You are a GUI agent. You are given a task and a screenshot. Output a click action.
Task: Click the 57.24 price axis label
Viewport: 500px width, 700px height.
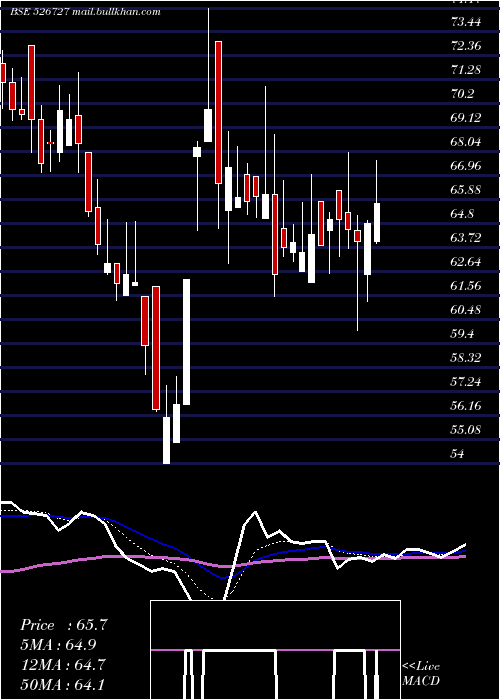click(466, 382)
